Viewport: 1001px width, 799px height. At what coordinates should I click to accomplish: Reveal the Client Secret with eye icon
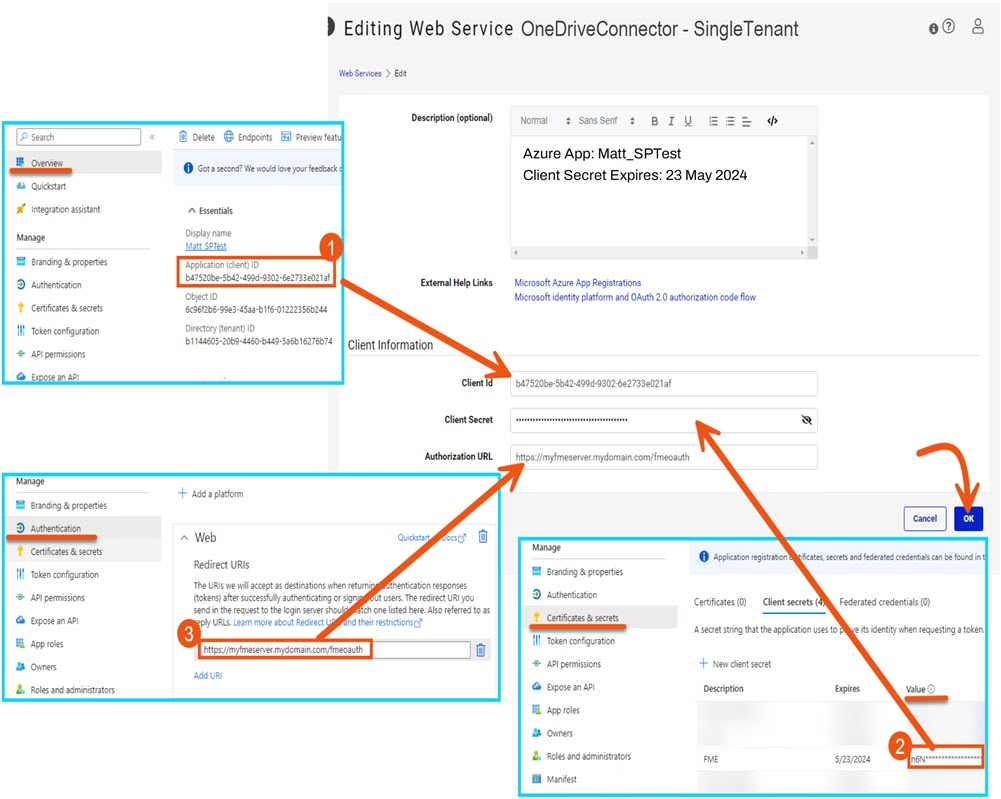pos(806,420)
